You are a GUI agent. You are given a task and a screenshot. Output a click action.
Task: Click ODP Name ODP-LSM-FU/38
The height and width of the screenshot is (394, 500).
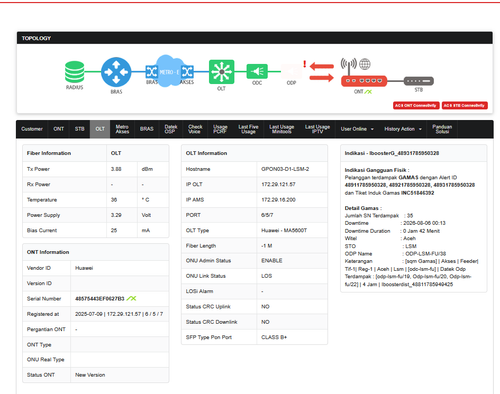(x=426, y=254)
